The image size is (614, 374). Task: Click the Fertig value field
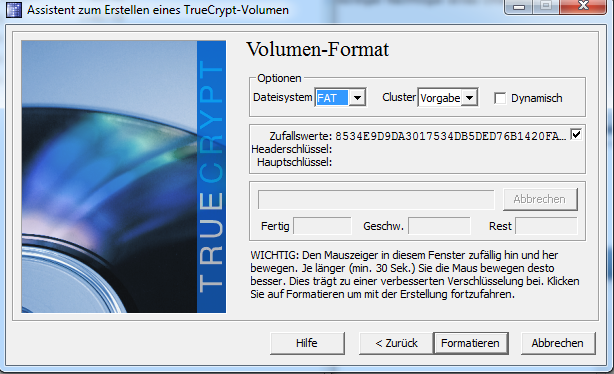322,226
